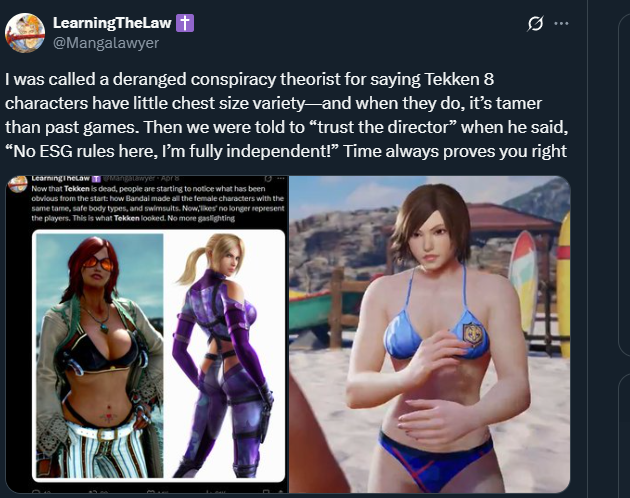
Task: Open the LearningTheLaw display name link
Action: (x=112, y=23)
